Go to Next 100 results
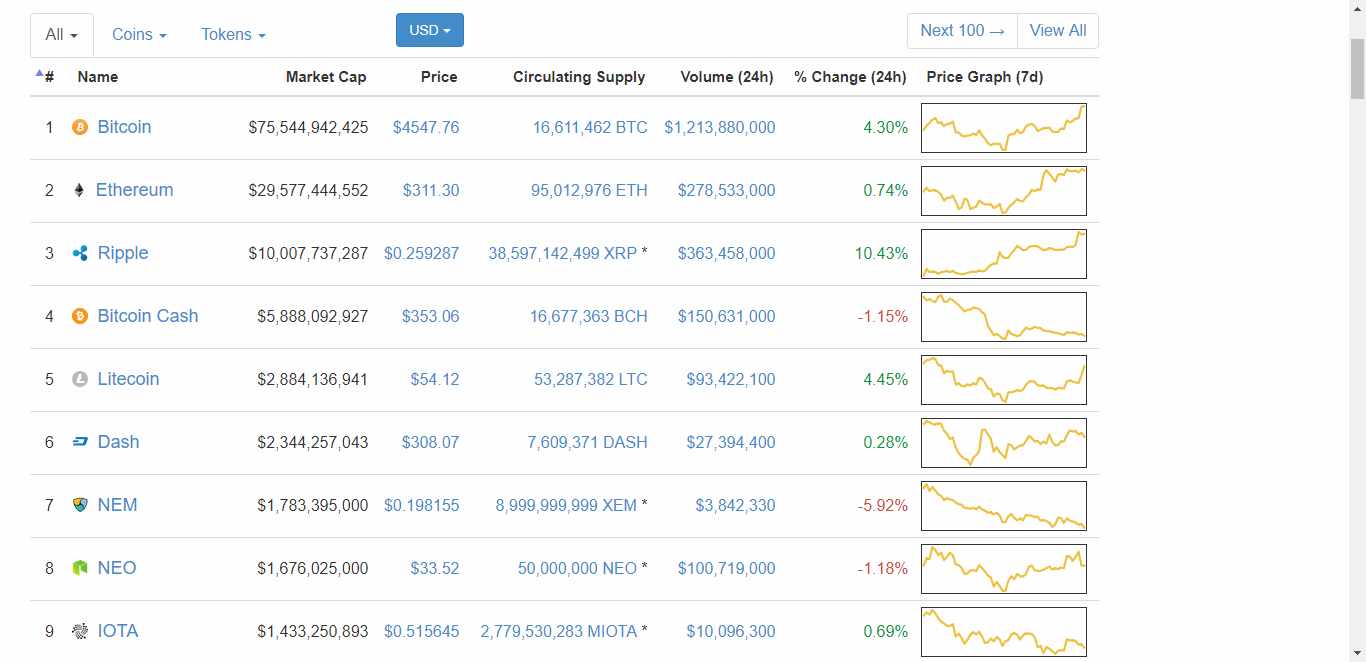1366x662 pixels. click(x=962, y=31)
